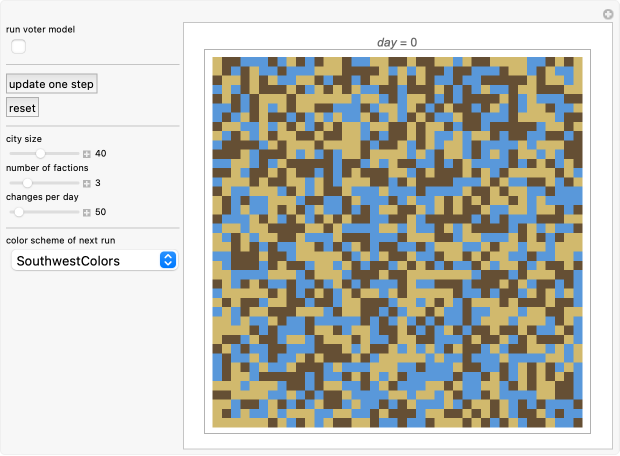This screenshot has width=620, height=456.
Task: Enable the run voter model checkbox
Action: 19,46
